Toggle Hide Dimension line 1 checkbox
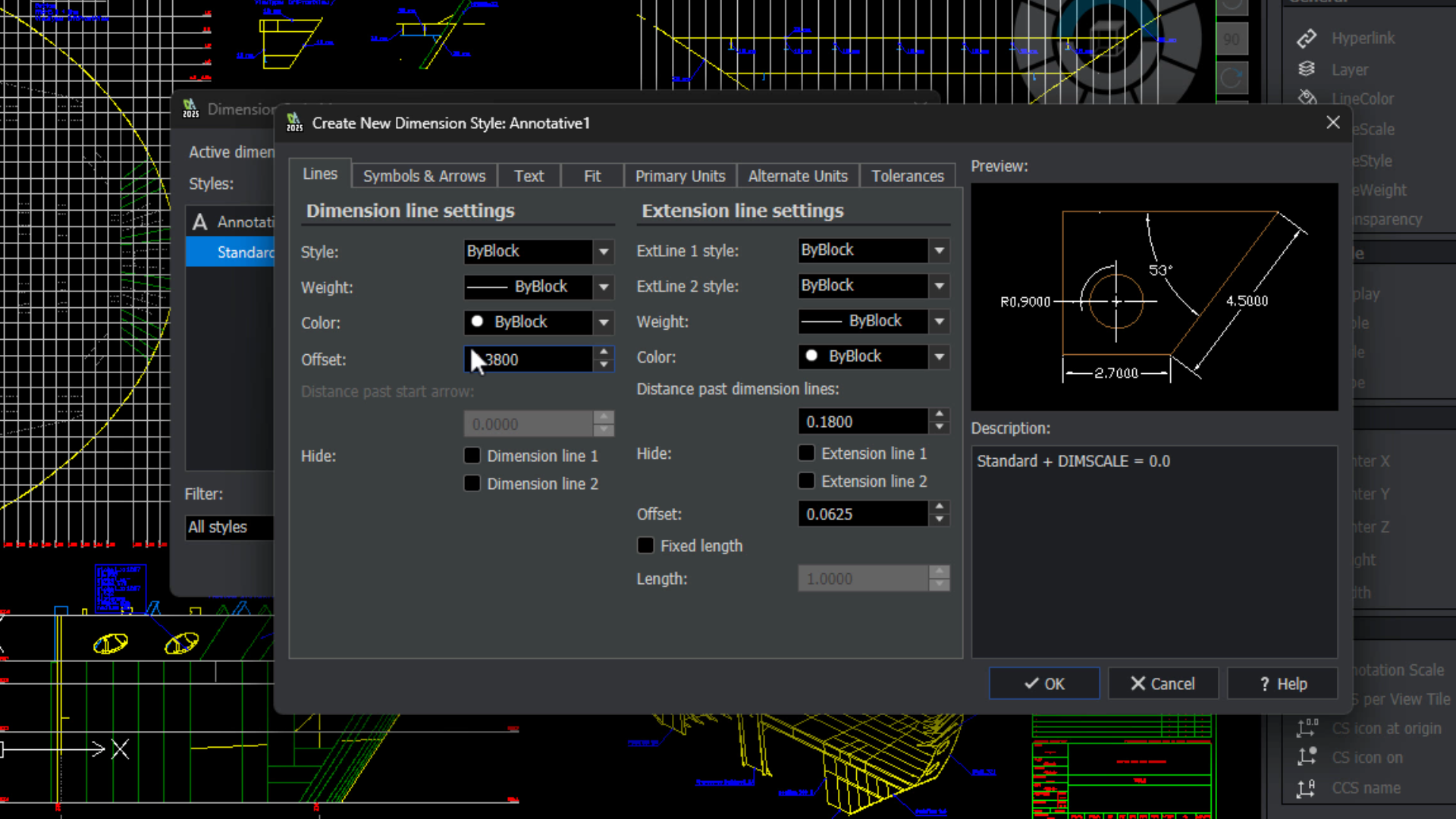The height and width of the screenshot is (819, 1456). click(472, 456)
